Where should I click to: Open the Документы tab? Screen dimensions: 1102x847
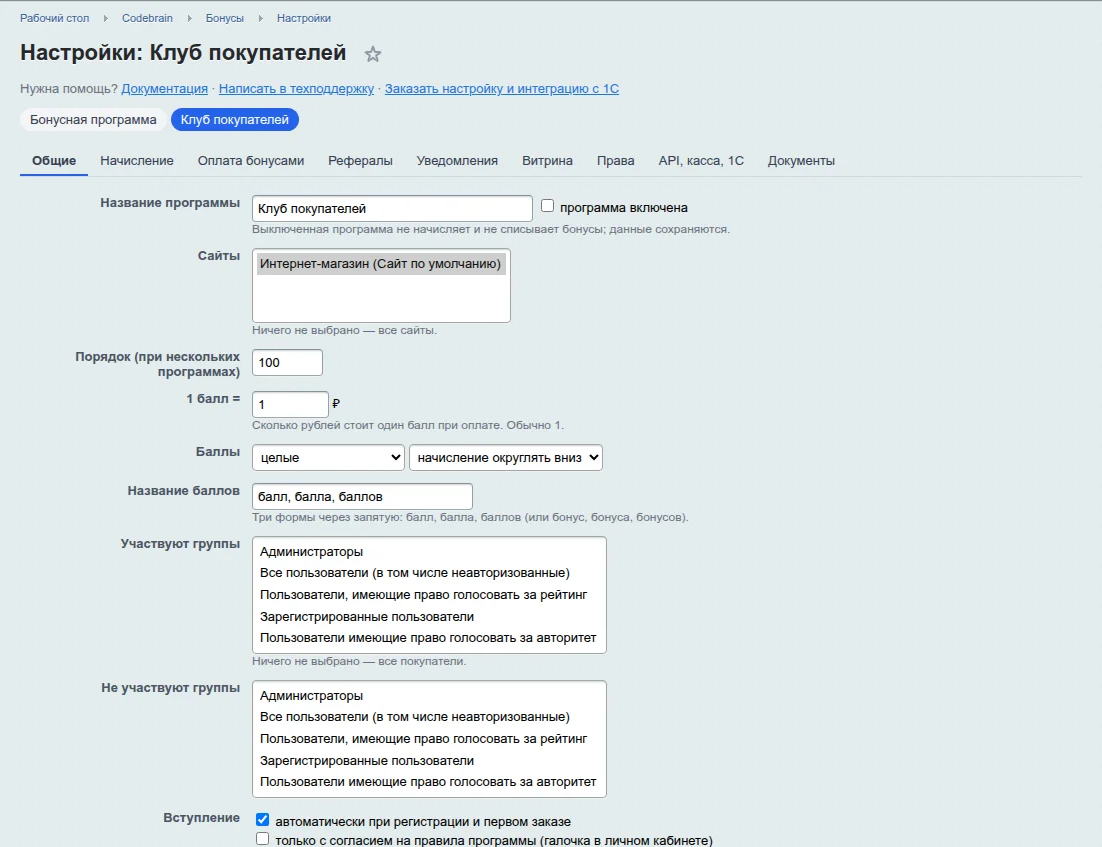pos(801,161)
